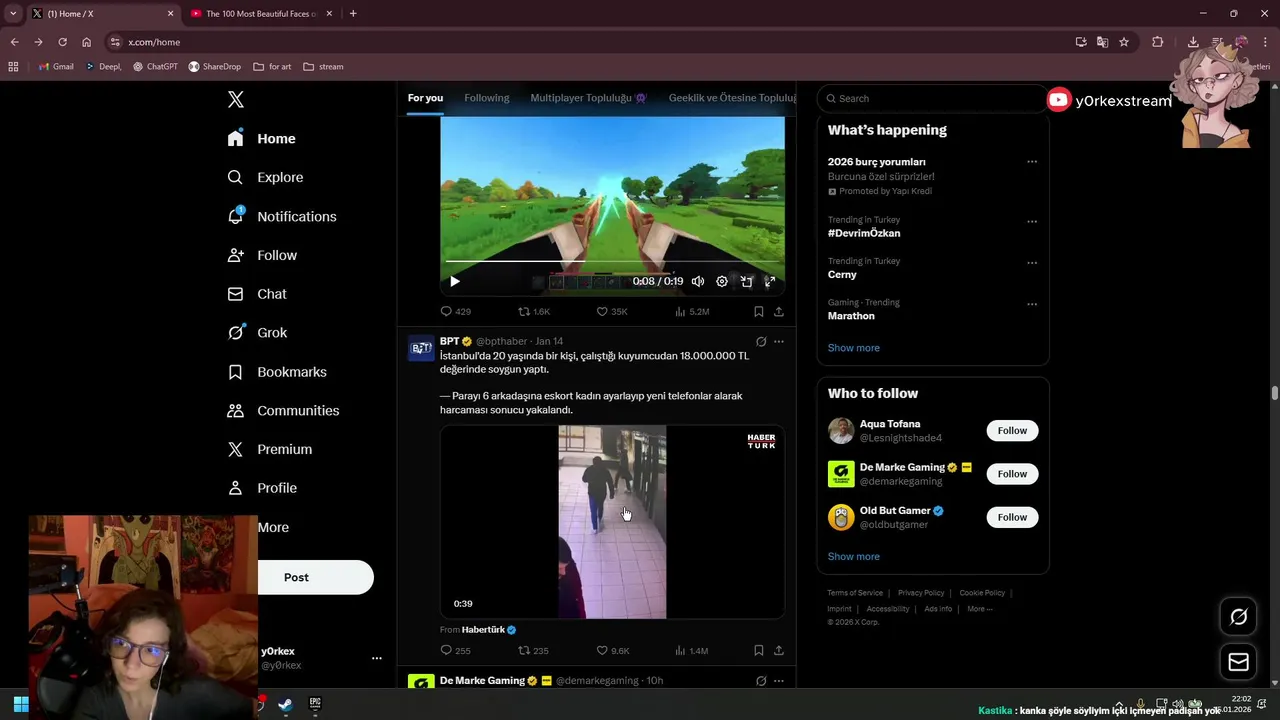Share the BPT post
Screen dimensions: 1280x720
coord(779,651)
